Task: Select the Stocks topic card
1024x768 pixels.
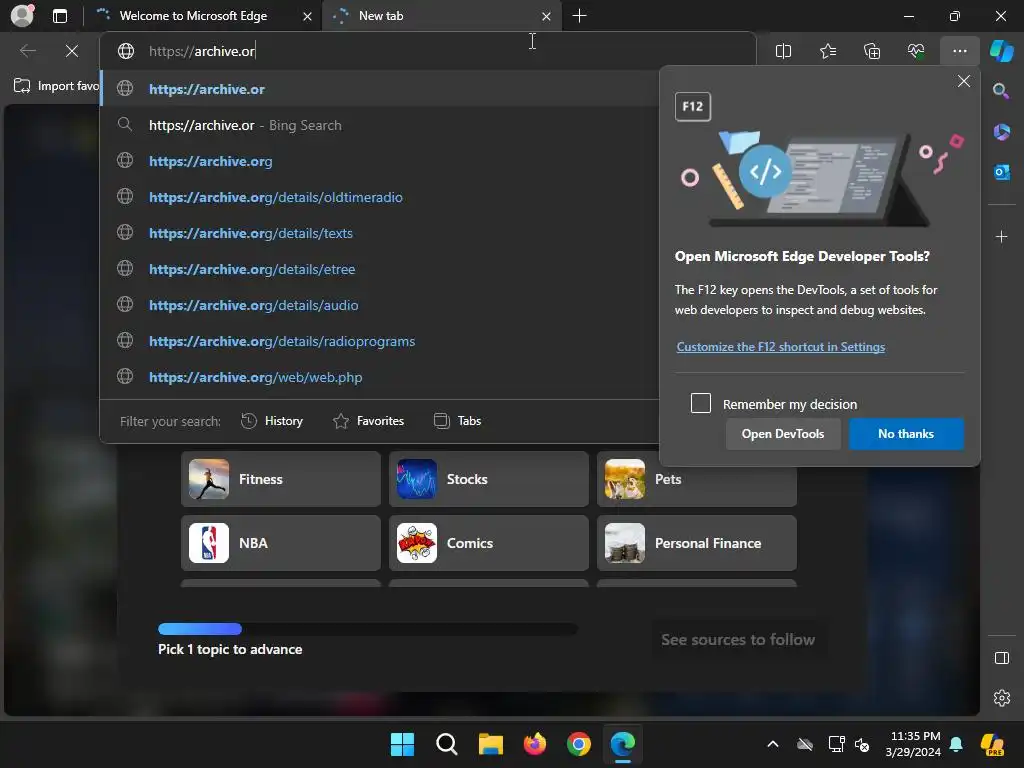Action: pos(488,479)
